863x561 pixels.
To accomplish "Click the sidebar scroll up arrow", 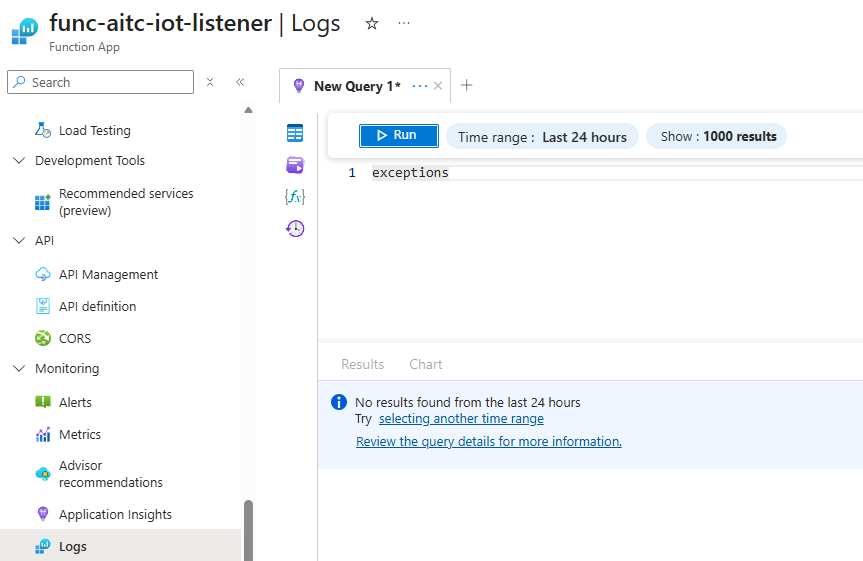I will coord(248,110).
